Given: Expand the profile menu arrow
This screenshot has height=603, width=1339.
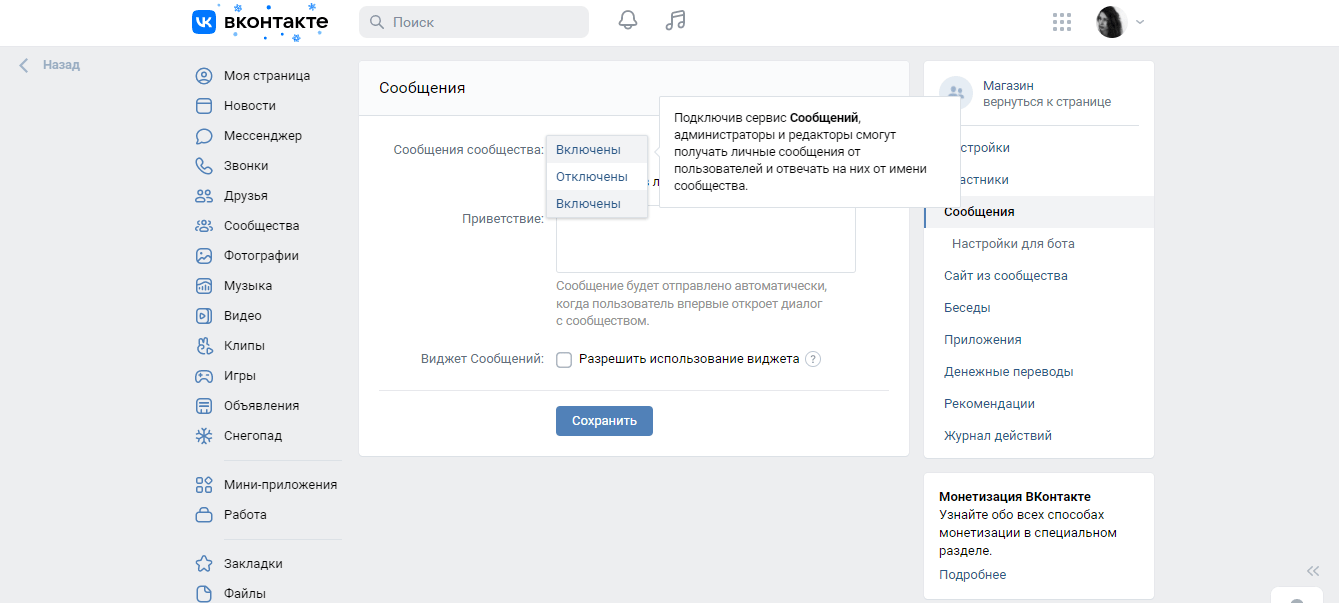Looking at the screenshot, I should 1140,22.
